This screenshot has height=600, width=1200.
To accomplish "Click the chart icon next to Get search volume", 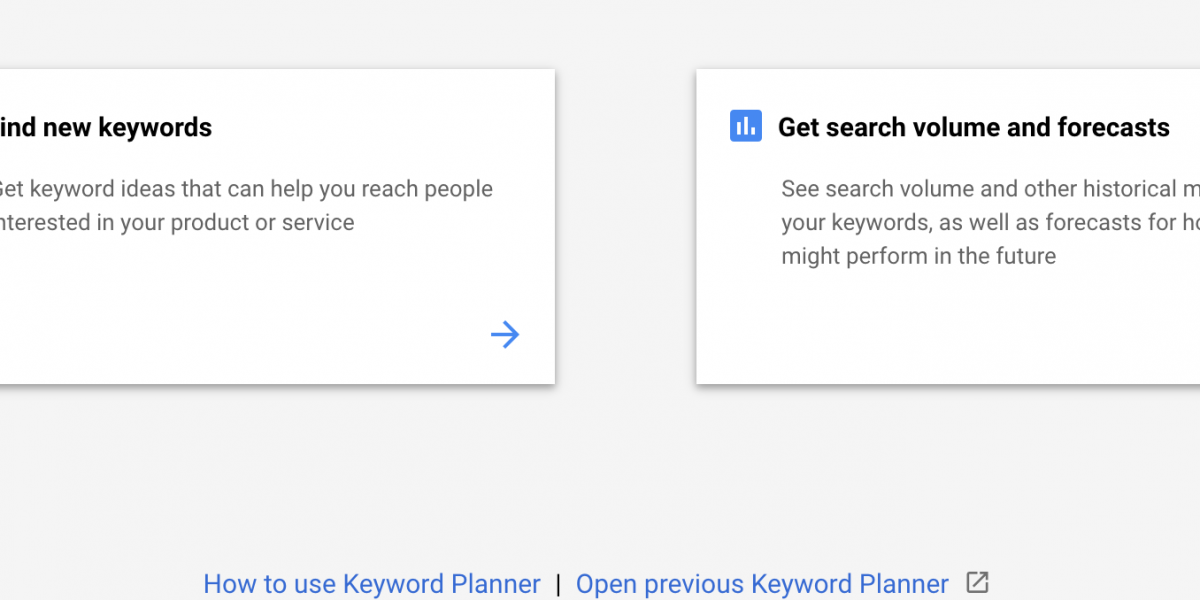I will pyautogui.click(x=746, y=126).
